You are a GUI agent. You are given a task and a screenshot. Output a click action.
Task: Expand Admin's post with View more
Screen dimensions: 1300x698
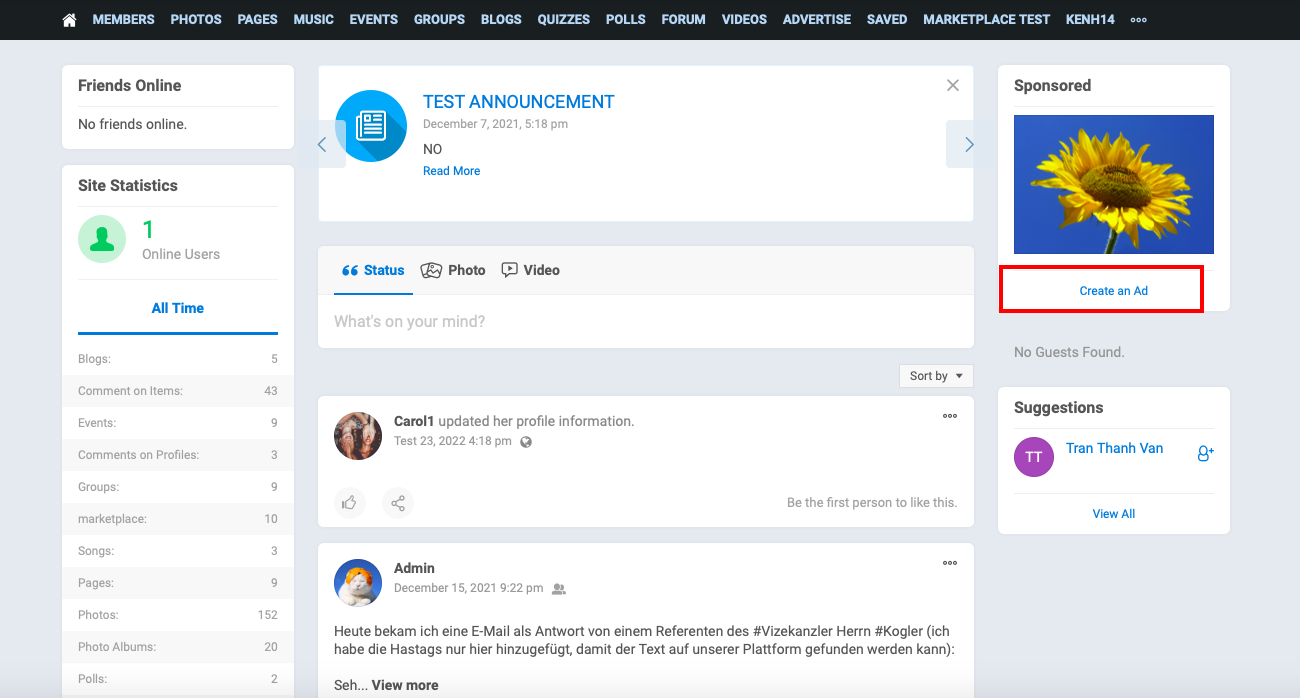click(405, 685)
